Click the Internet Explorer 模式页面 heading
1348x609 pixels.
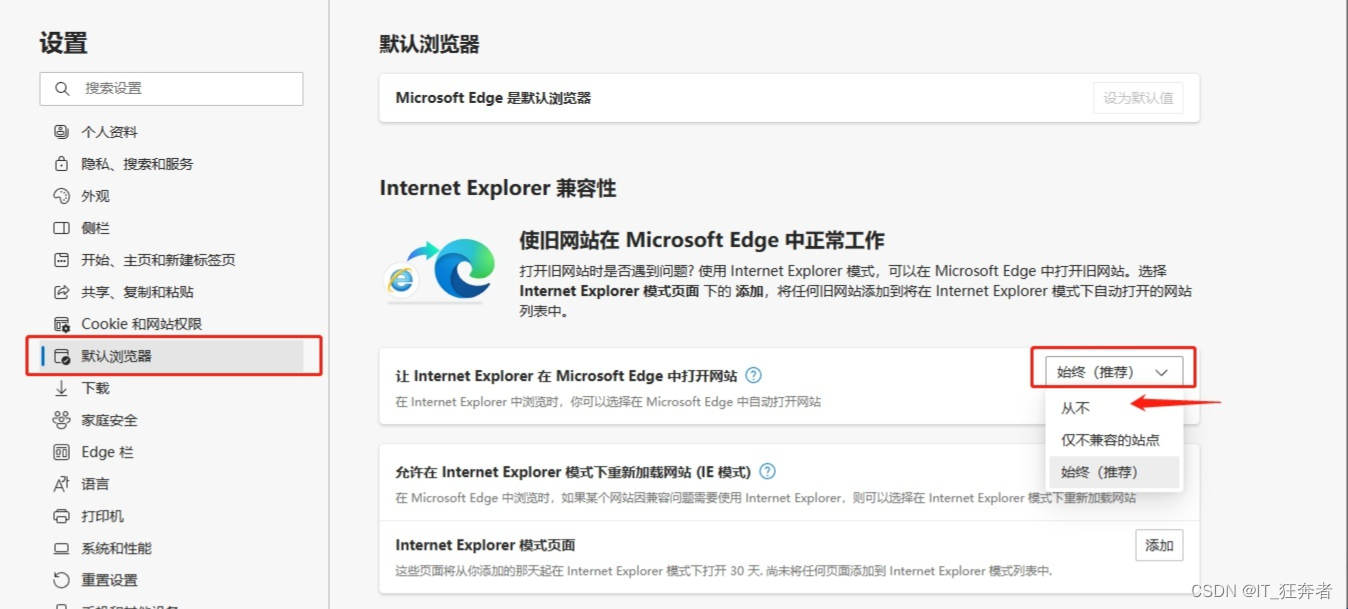[485, 545]
